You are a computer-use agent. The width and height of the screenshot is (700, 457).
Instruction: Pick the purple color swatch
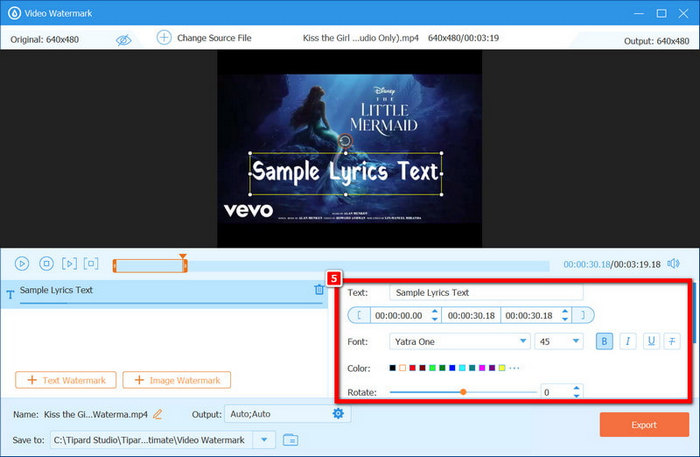click(492, 368)
